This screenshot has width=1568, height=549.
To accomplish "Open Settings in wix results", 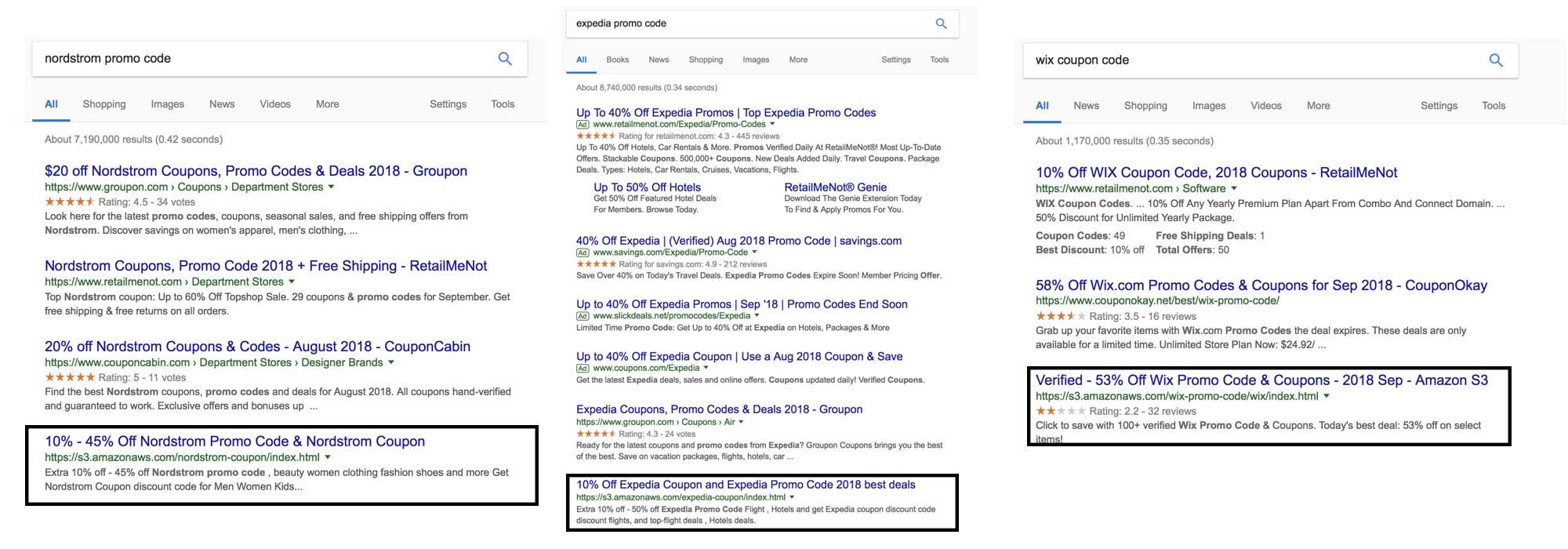I will [x=1439, y=105].
